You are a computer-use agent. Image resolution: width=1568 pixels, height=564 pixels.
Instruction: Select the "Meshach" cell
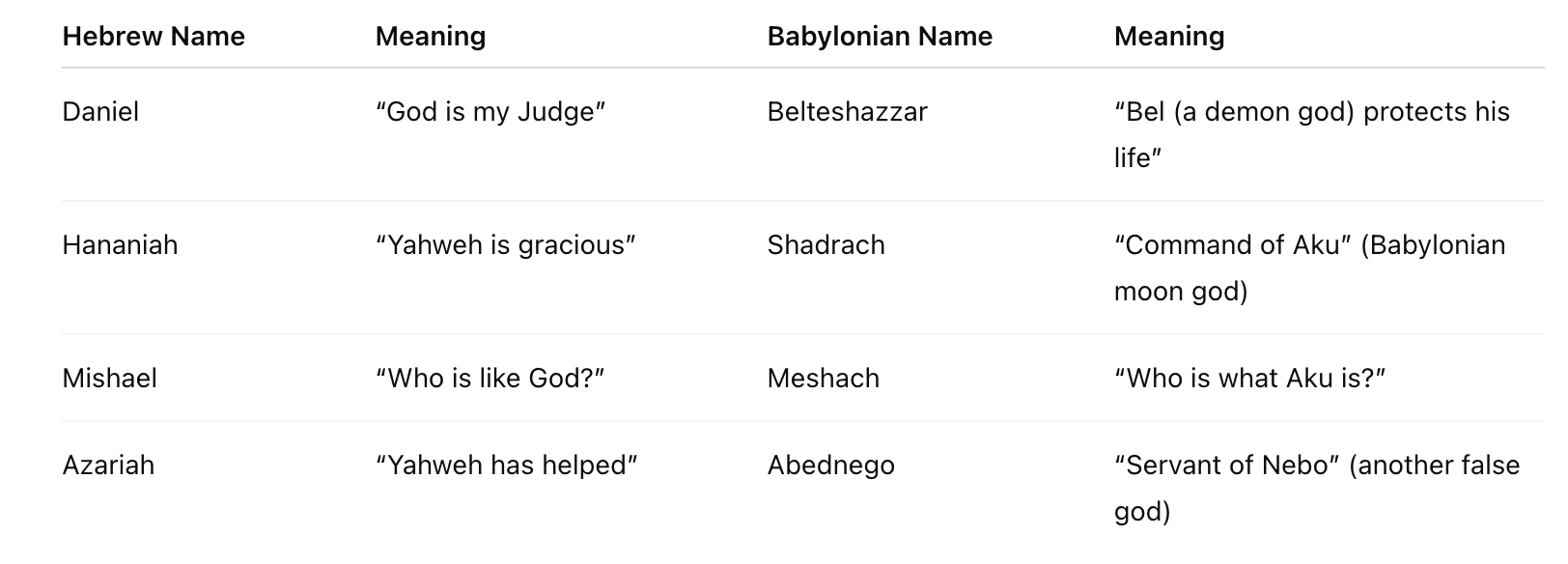click(x=823, y=379)
